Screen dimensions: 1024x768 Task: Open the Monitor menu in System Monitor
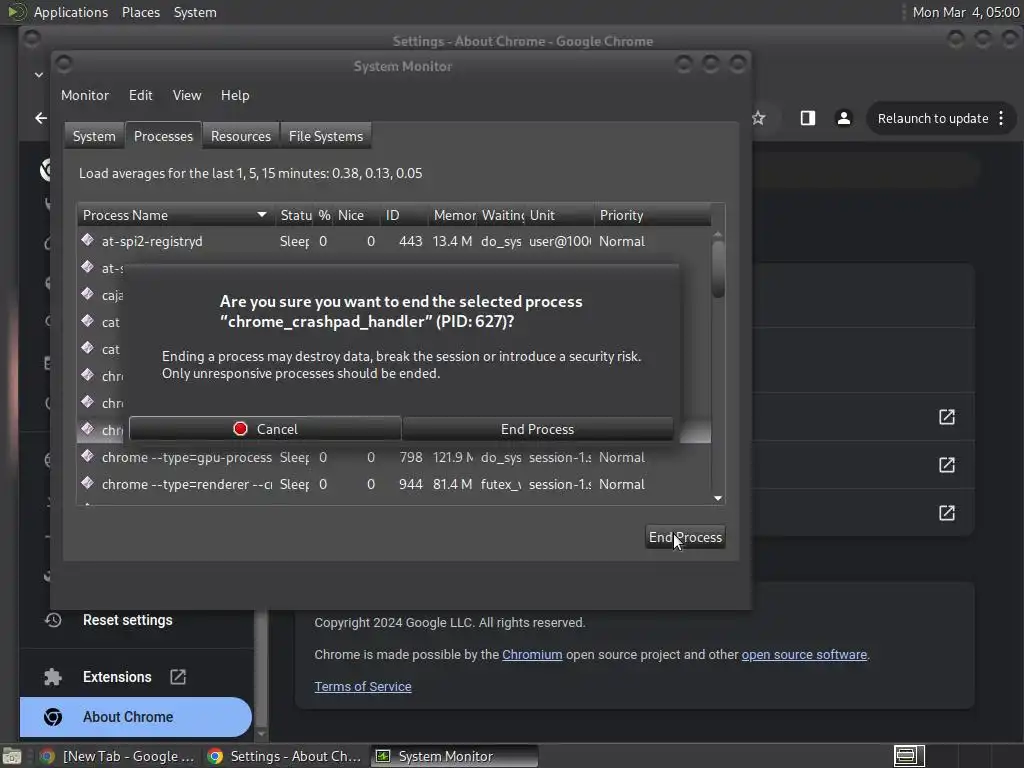[x=85, y=95]
